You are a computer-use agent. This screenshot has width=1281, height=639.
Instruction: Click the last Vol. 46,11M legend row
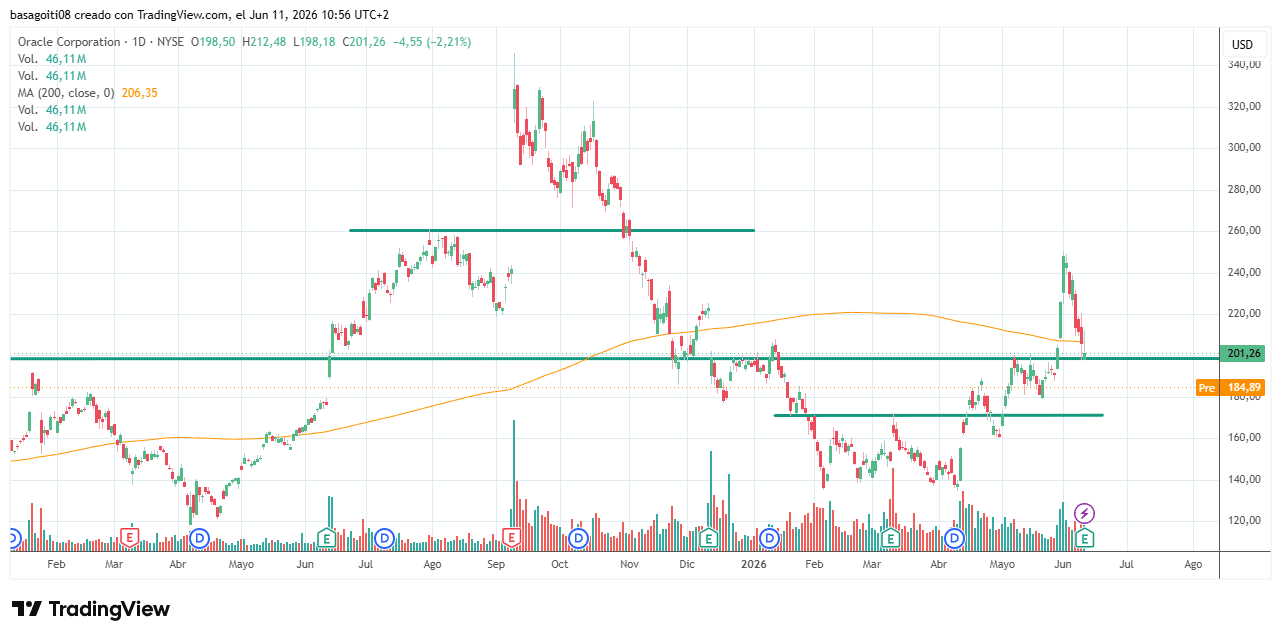coord(52,127)
